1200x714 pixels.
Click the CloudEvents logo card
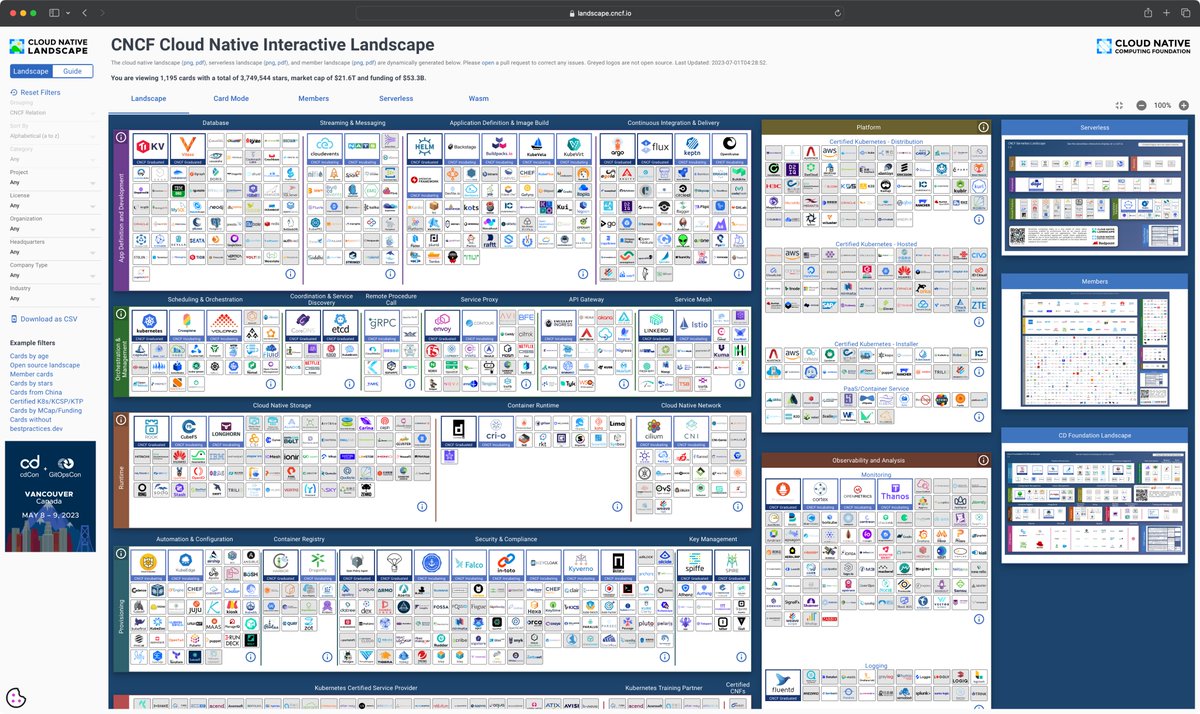coord(324,149)
